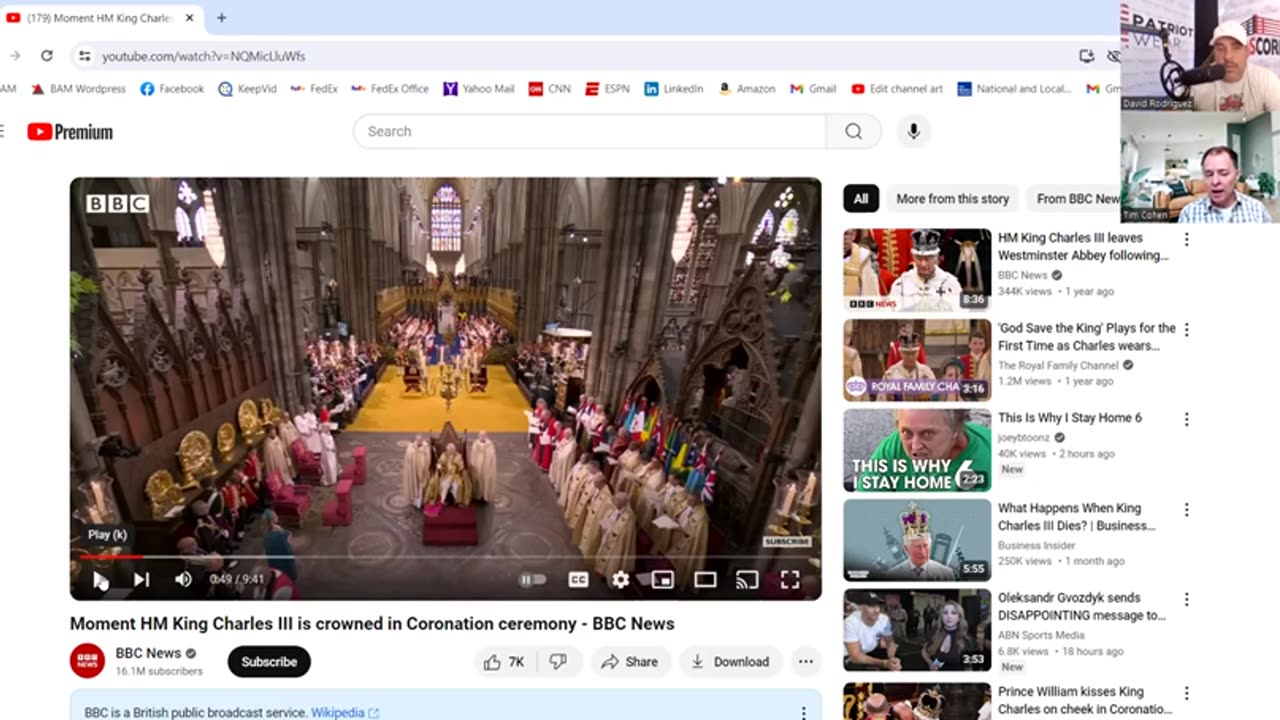The height and width of the screenshot is (720, 1280).
Task: Open menu for Prince William kisses King video
Action: tap(1187, 693)
